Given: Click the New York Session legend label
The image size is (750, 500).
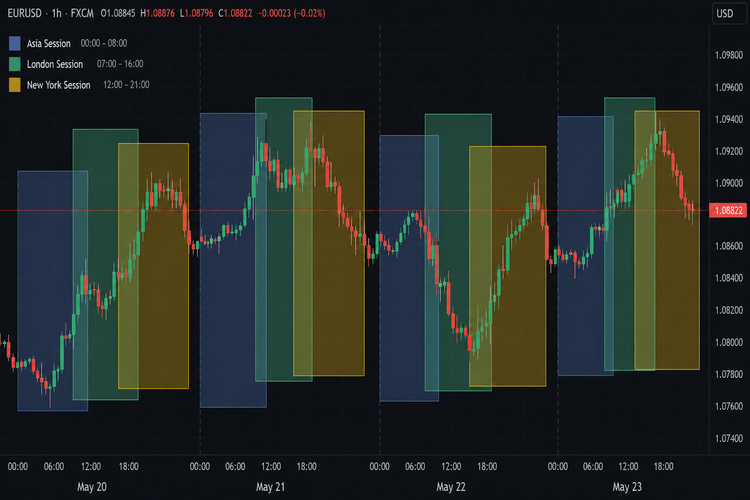Looking at the screenshot, I should [58, 85].
